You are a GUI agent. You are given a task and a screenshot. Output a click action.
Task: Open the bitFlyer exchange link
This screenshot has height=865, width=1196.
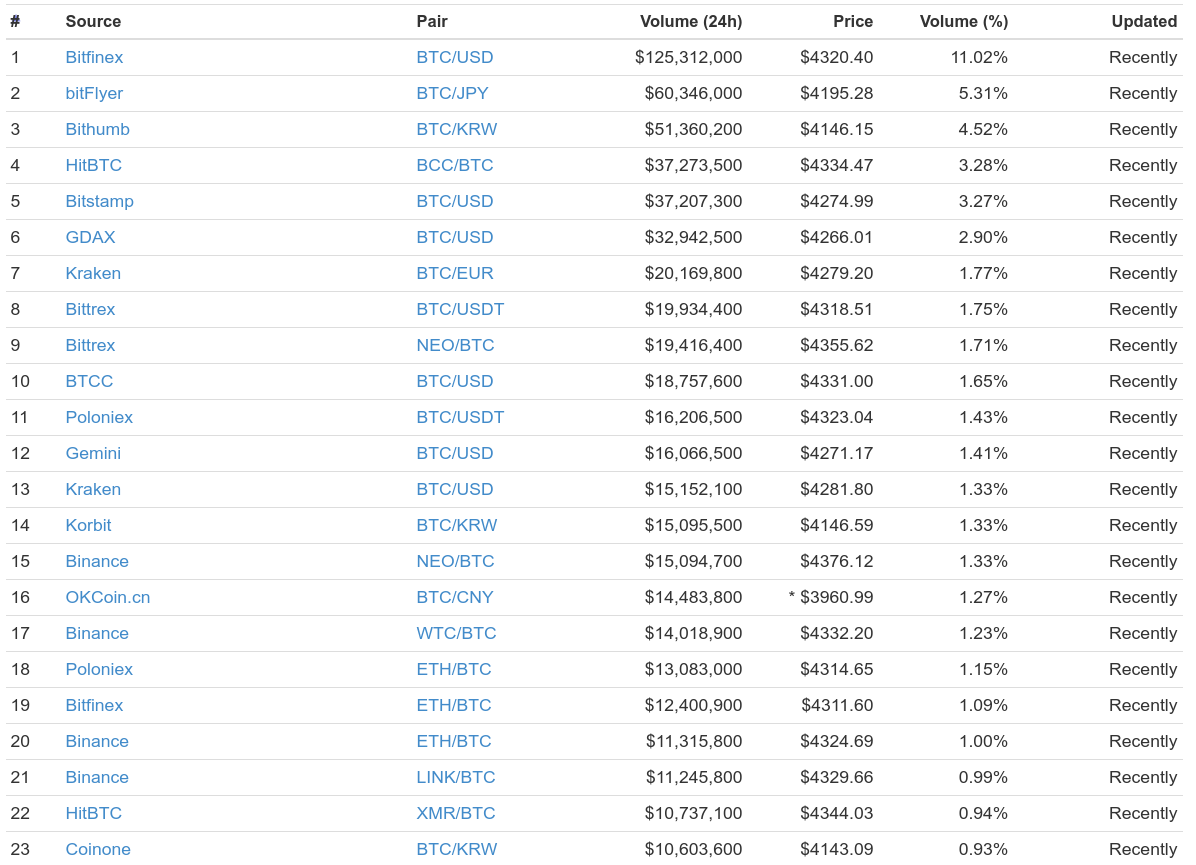click(94, 93)
